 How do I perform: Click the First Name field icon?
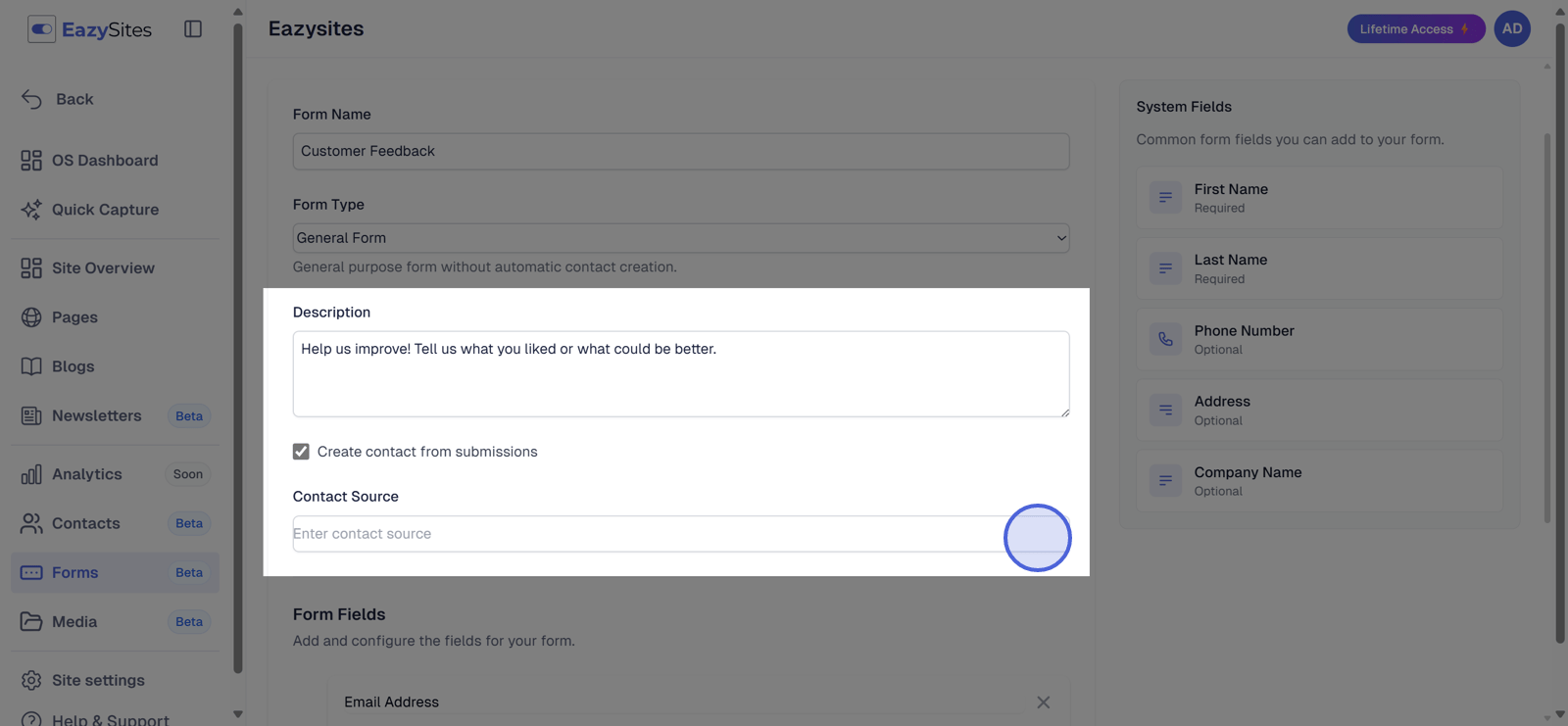tap(1165, 198)
